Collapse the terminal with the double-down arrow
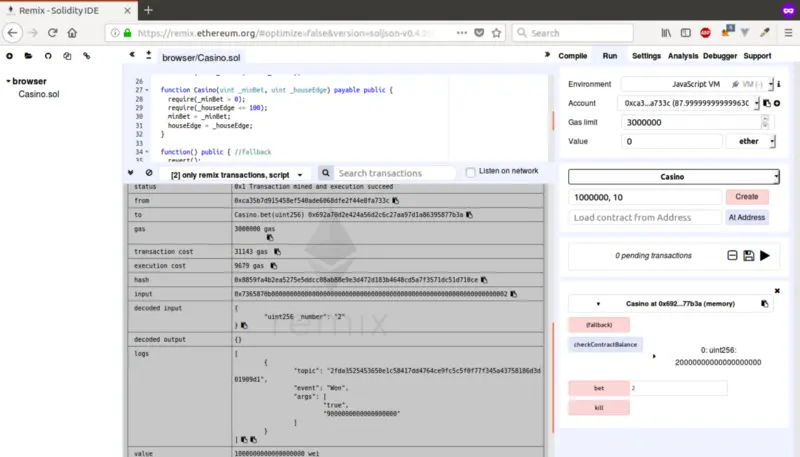The height and width of the screenshot is (457, 800). [131, 173]
